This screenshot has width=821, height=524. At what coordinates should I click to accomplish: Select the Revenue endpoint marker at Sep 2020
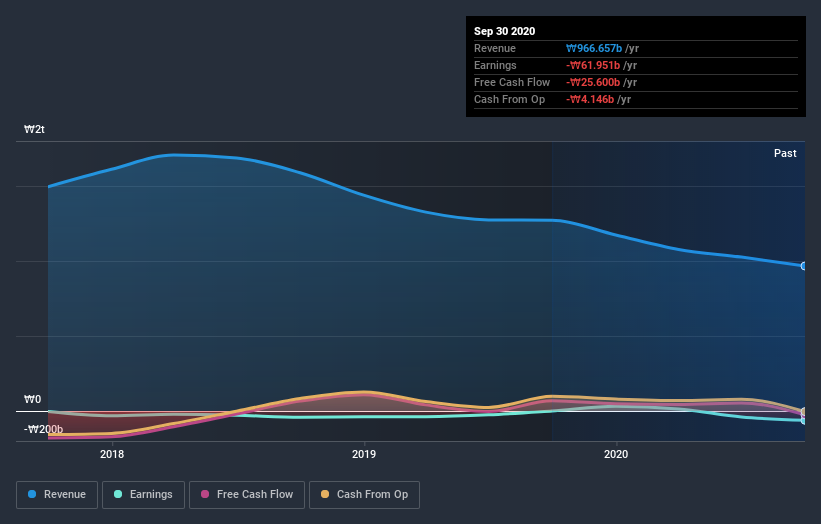(804, 266)
